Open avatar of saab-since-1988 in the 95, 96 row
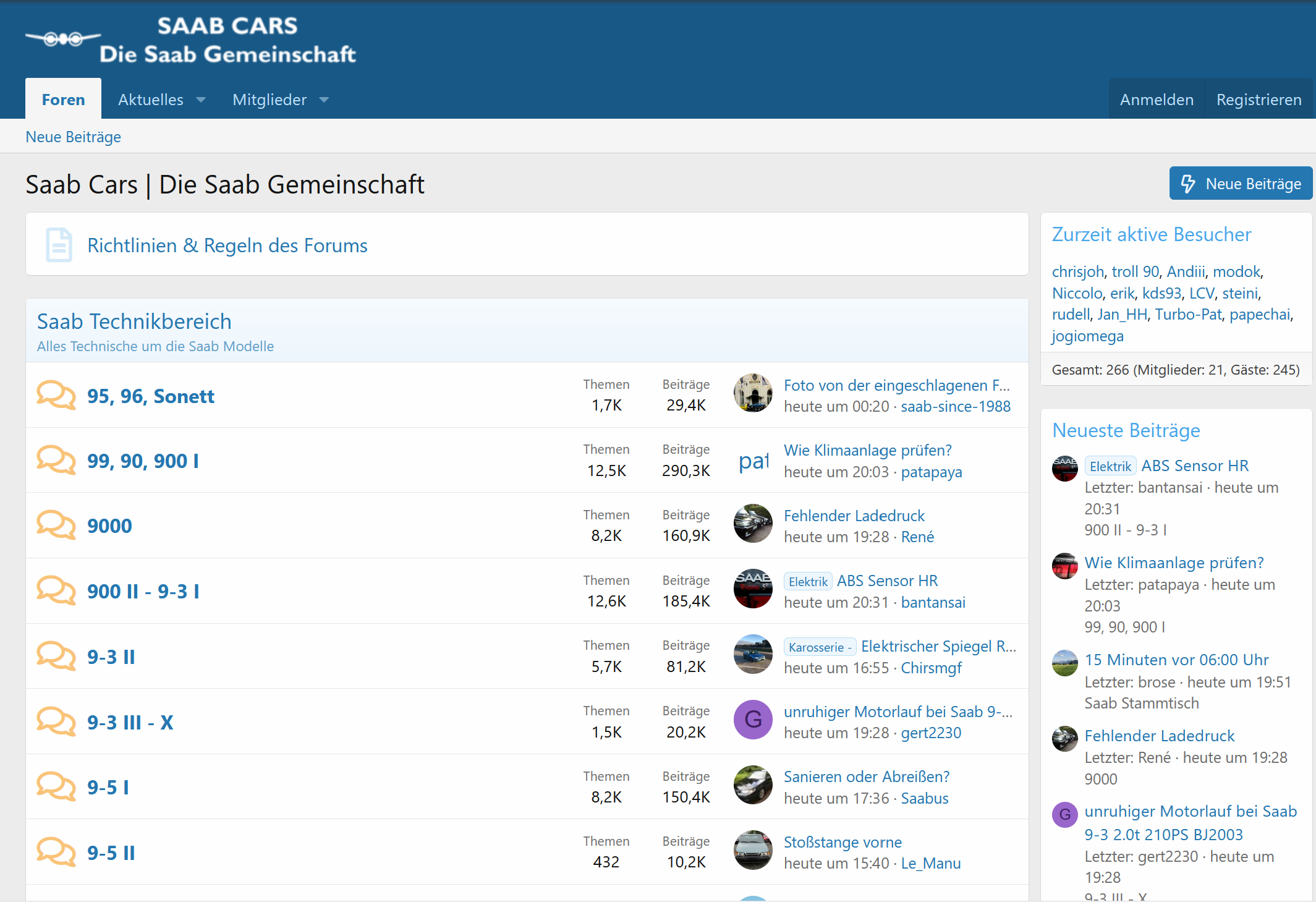Screen dimensions: 1316x902 pyautogui.click(x=753, y=393)
